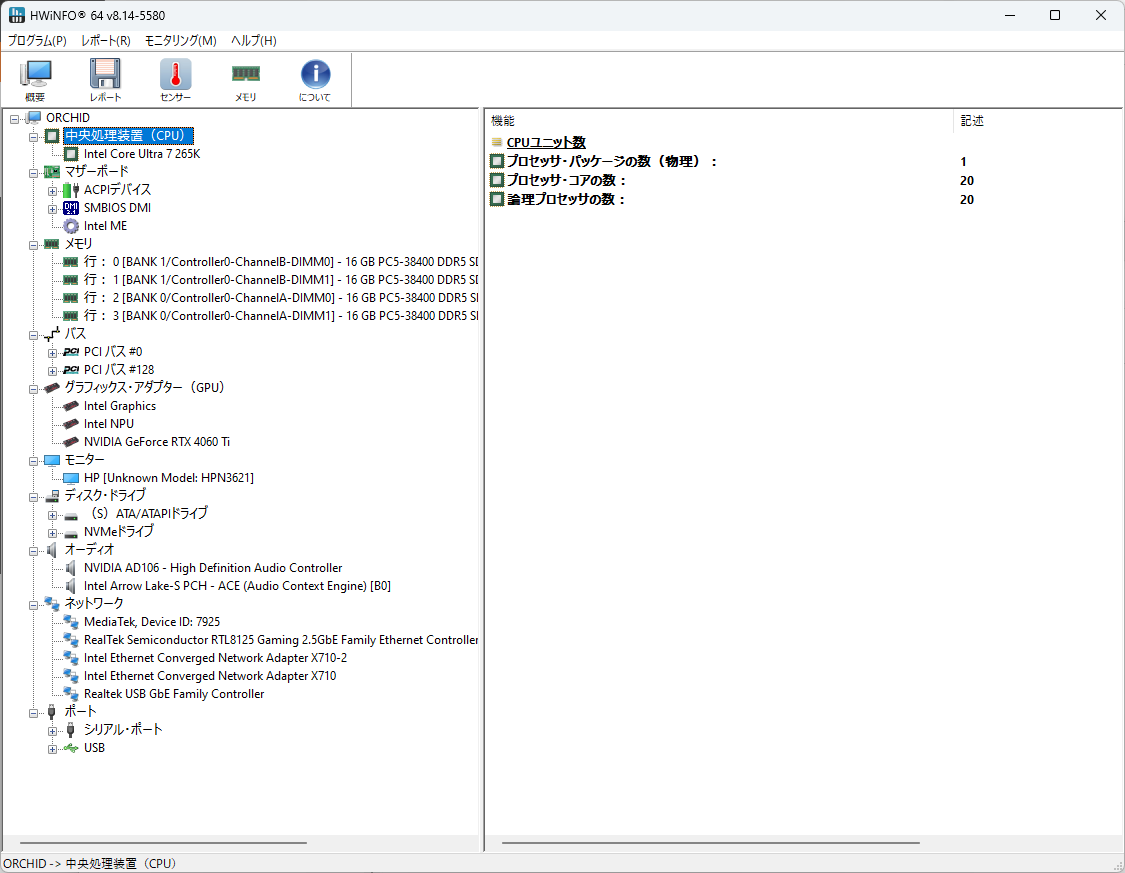Click the プロセッサ・コアの数 chip icon

point(496,180)
